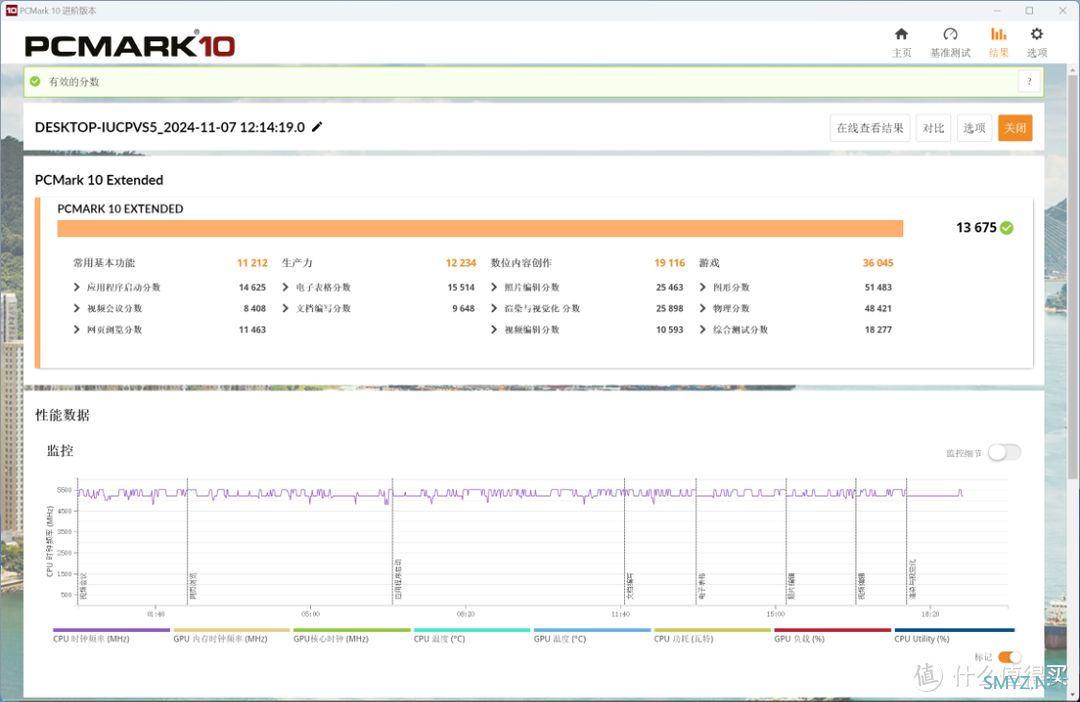Expand 物理分数 row

[703, 309]
